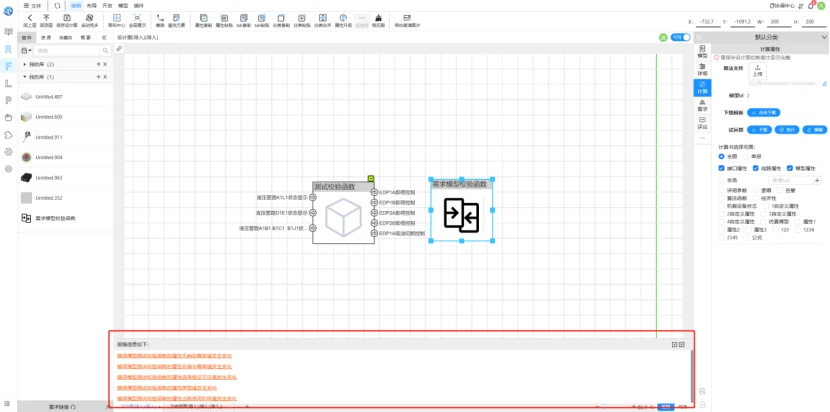Click the 分类复制 toolbar icon
The height and width of the screenshot is (412, 830).
click(x=281, y=20)
